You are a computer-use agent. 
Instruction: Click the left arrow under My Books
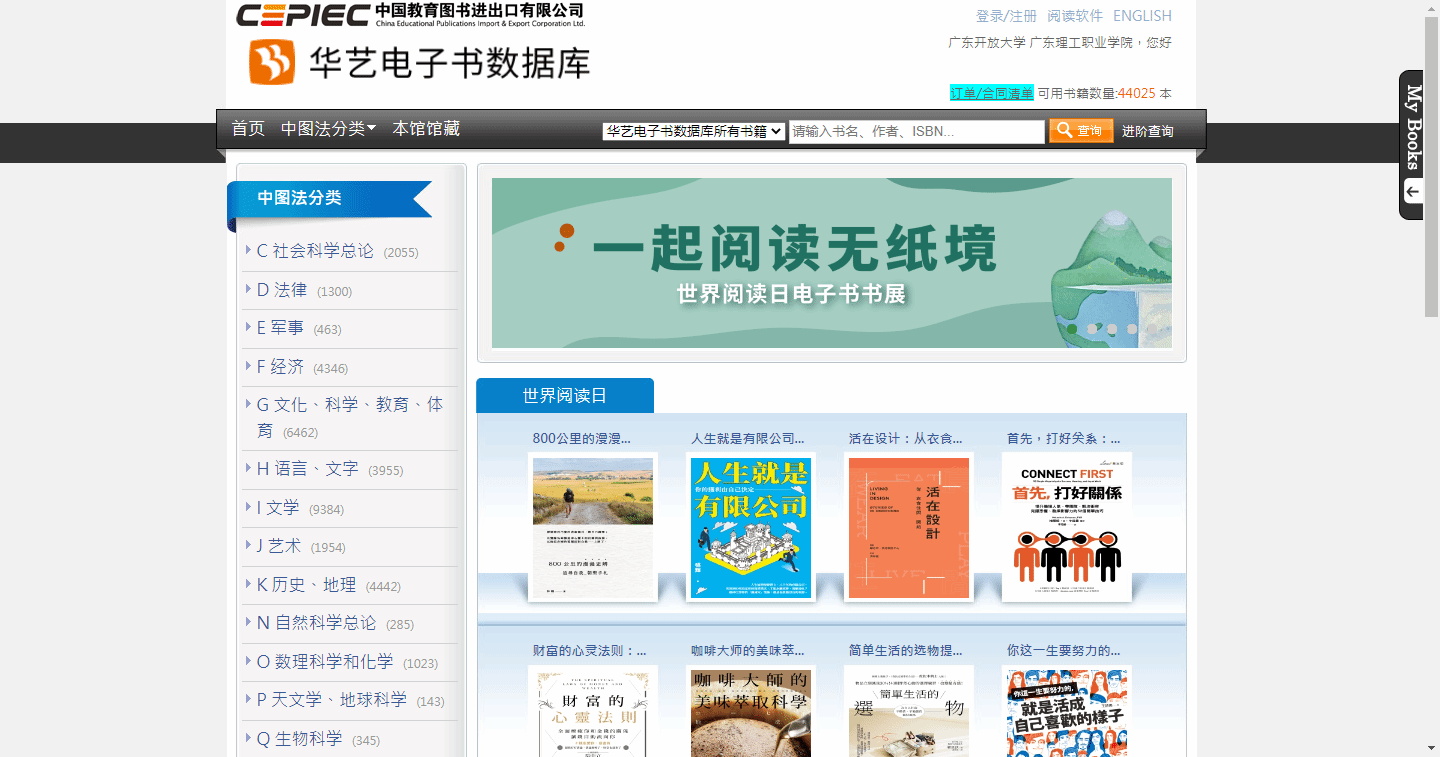point(1413,192)
